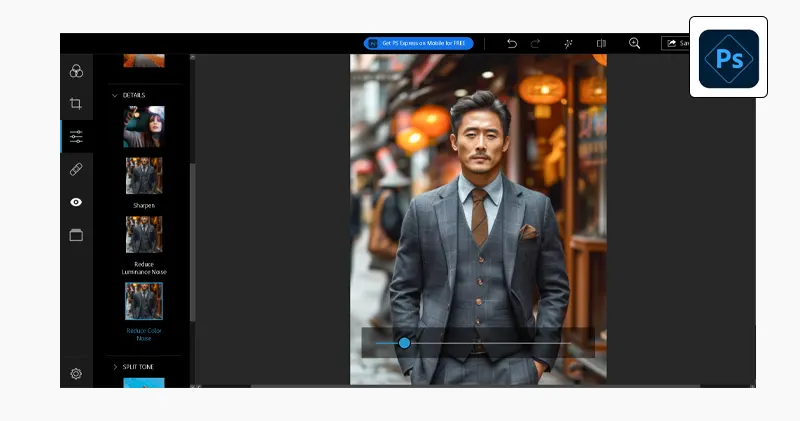The image size is (800, 421).
Task: Undo the last edit
Action: pyautogui.click(x=512, y=43)
